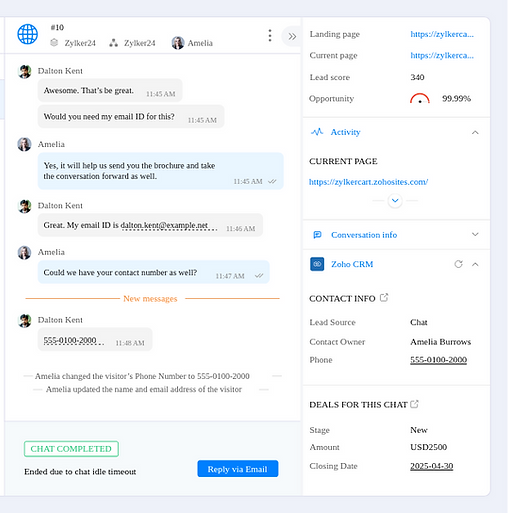Click the Activity section title
Image resolution: width=509 pixels, height=513 pixels.
pos(345,132)
